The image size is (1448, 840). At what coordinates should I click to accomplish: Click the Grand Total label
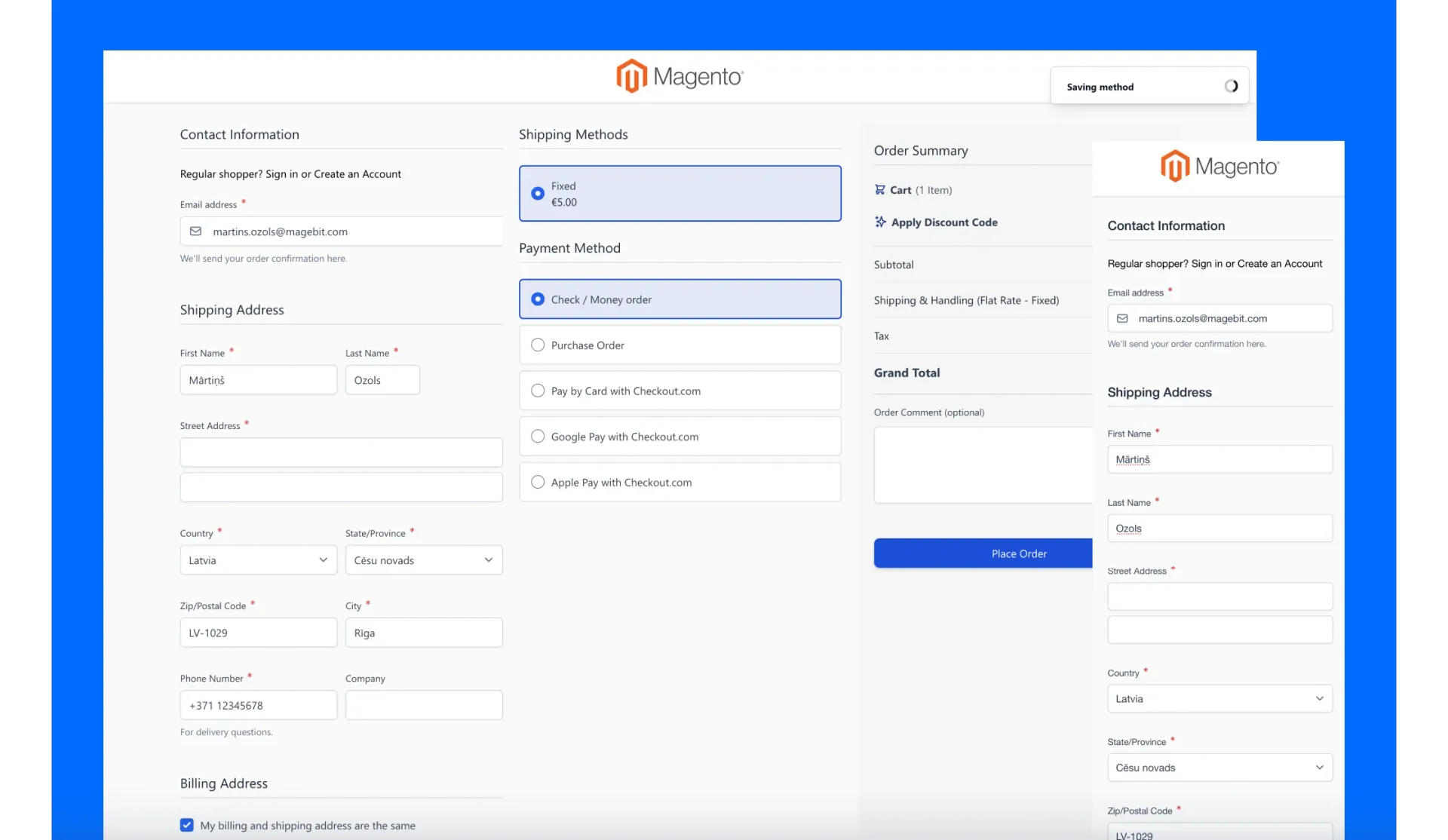[x=907, y=372]
